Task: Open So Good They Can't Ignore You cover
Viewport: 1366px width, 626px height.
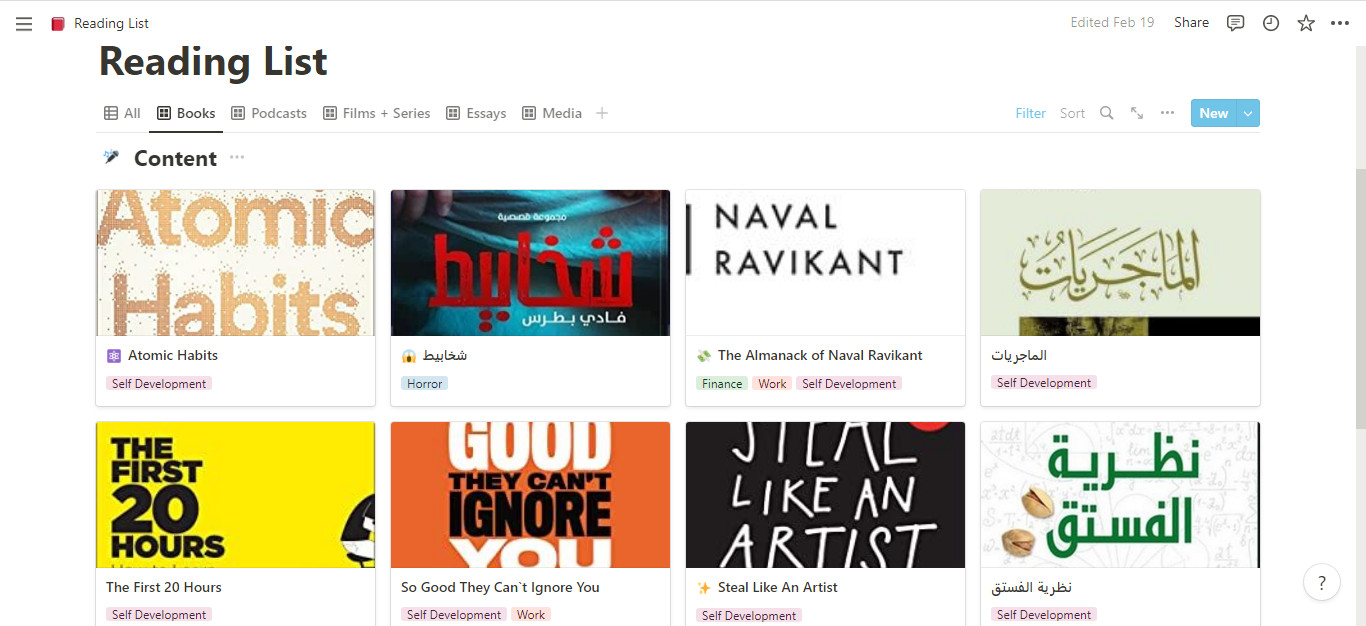Action: (x=530, y=495)
